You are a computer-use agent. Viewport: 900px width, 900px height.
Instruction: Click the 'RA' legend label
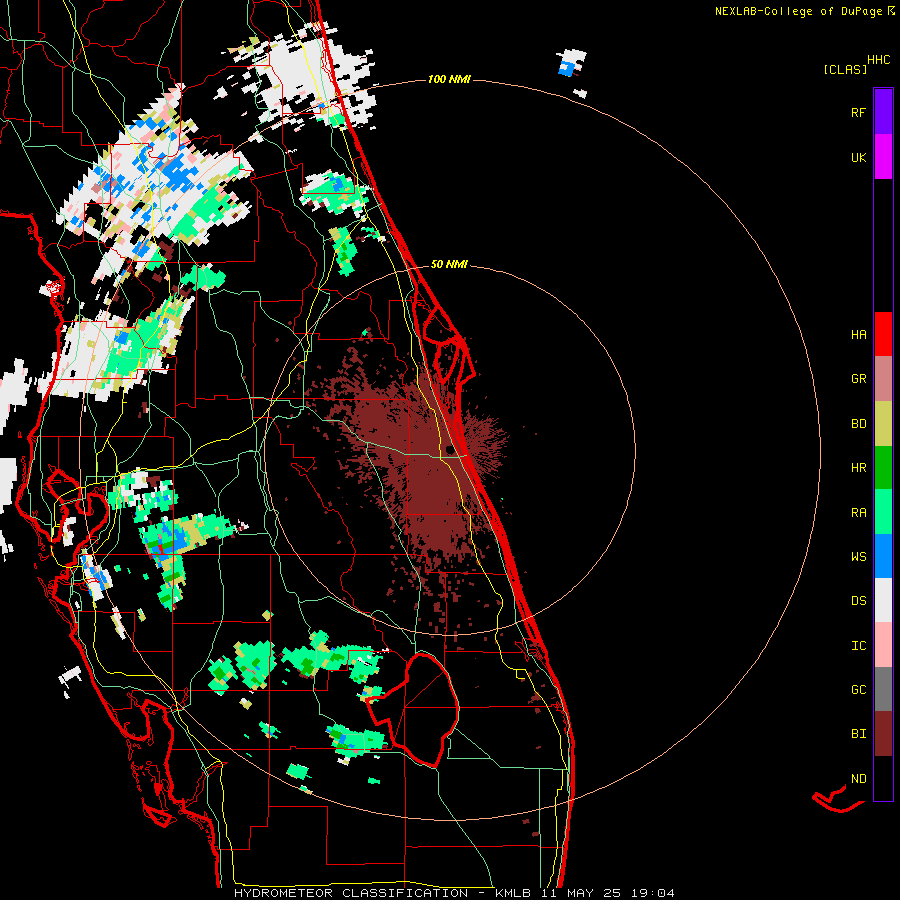[858, 512]
